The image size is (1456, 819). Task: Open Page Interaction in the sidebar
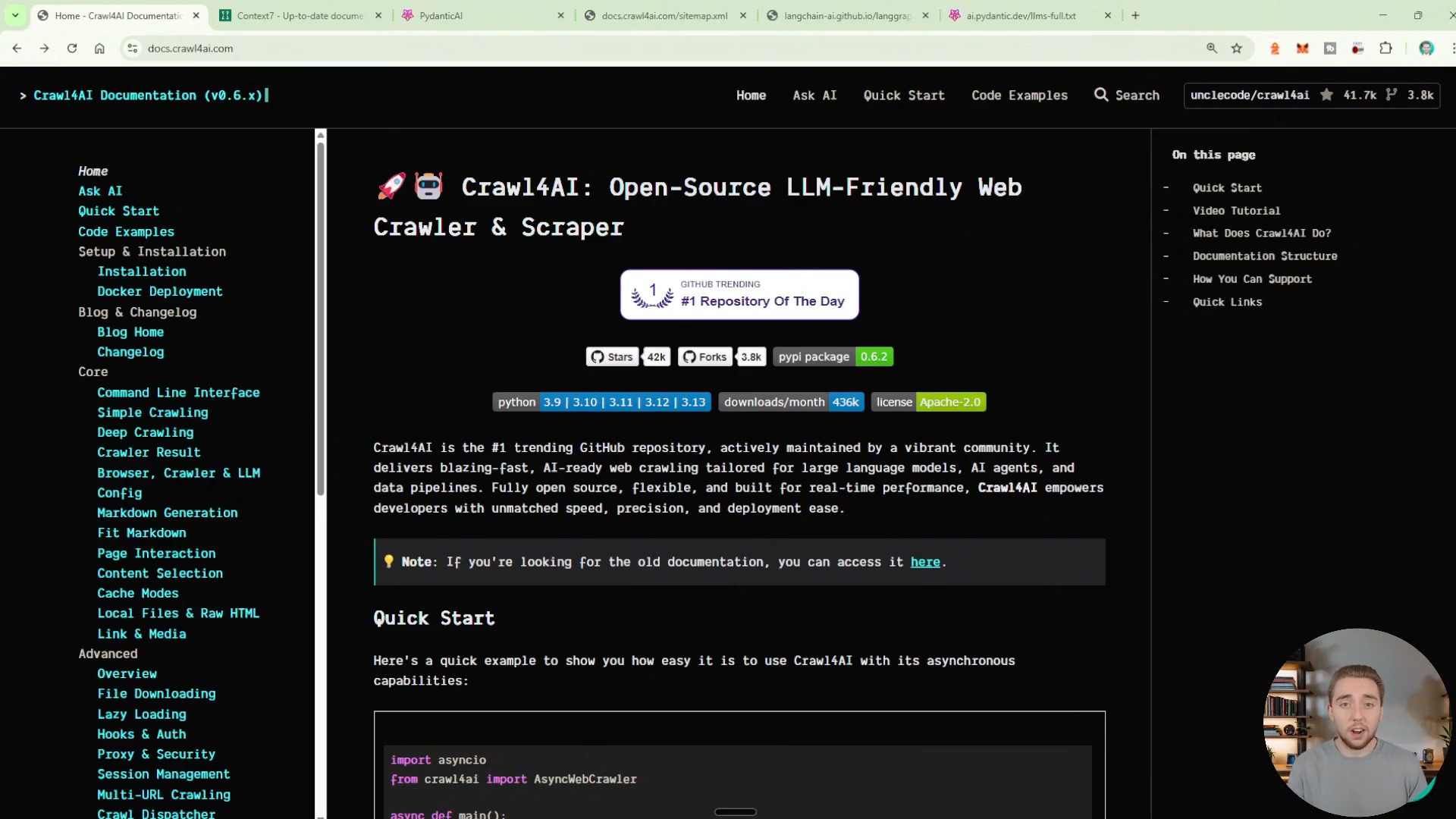[x=156, y=554]
